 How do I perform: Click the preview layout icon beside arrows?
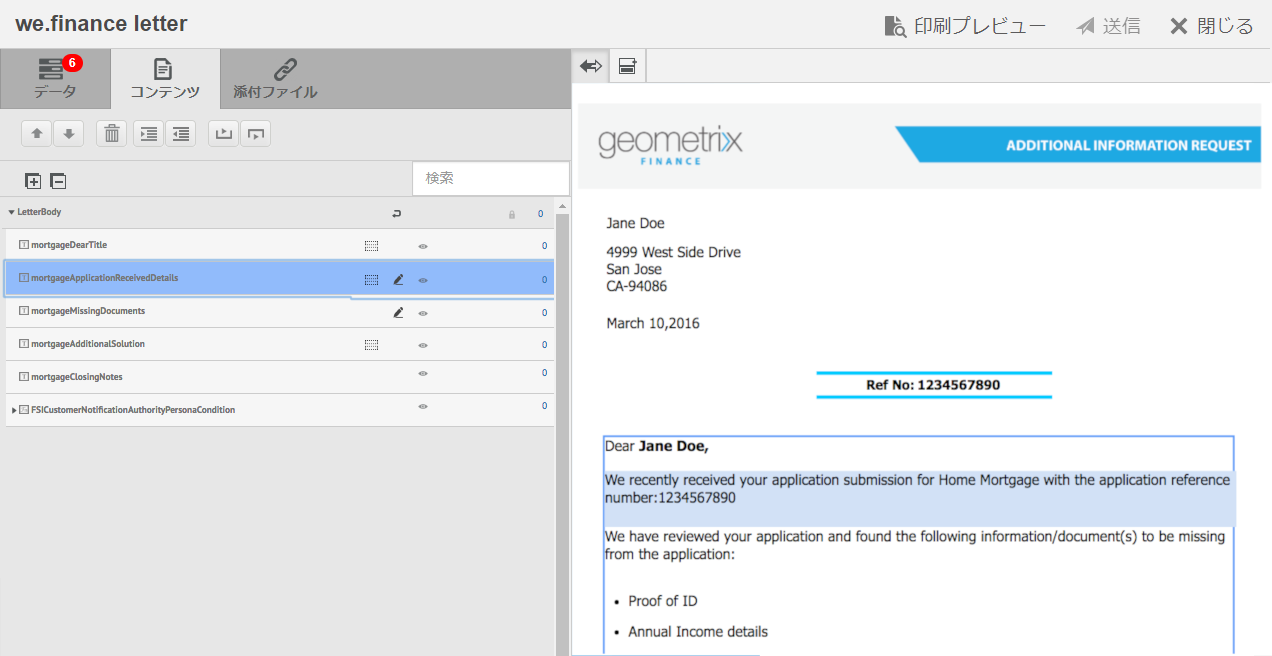tap(627, 66)
